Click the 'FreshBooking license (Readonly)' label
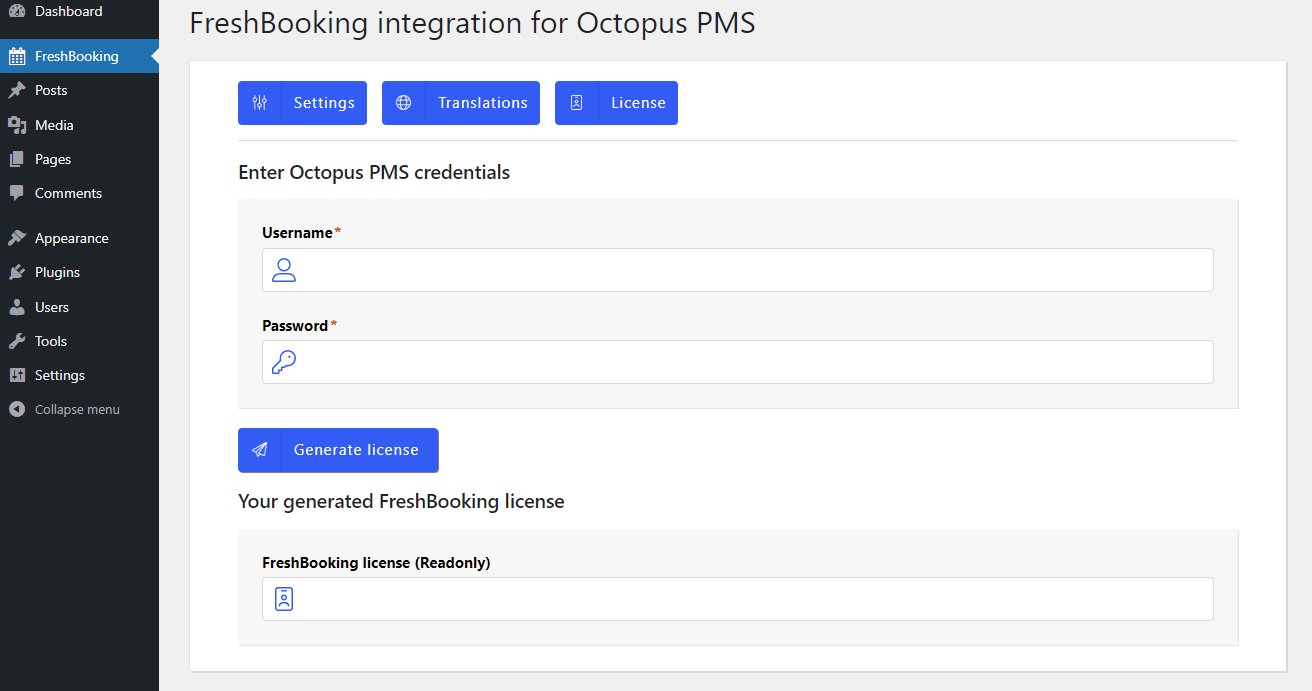 (376, 562)
